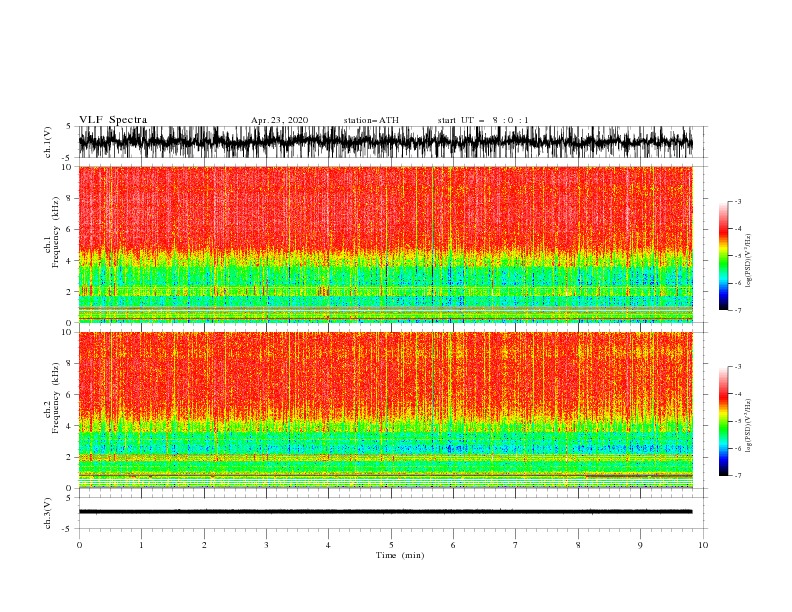Click the 'Time (min)' axis label

coord(400,555)
